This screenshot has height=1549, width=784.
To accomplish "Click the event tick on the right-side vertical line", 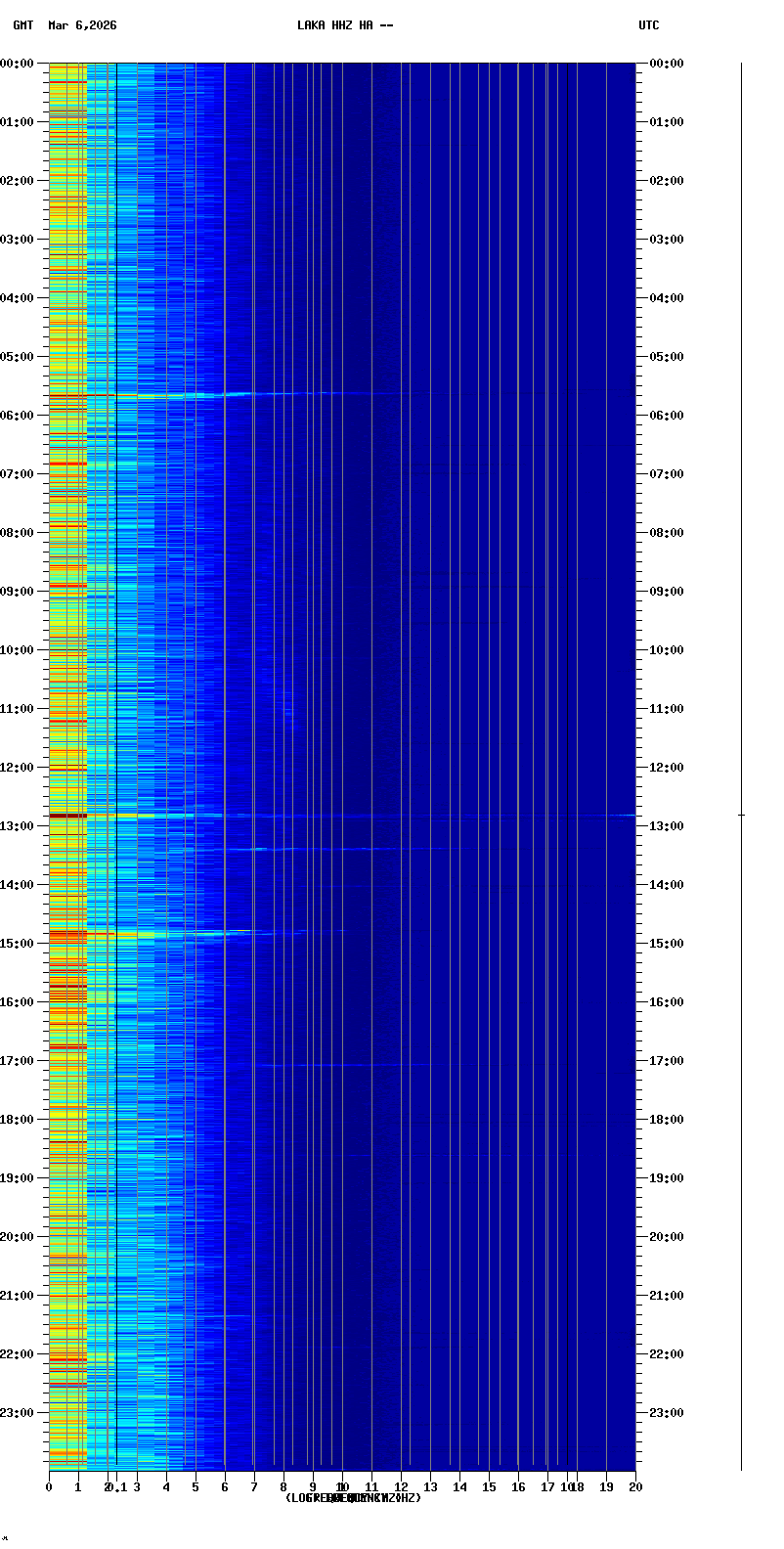I will (741, 815).
